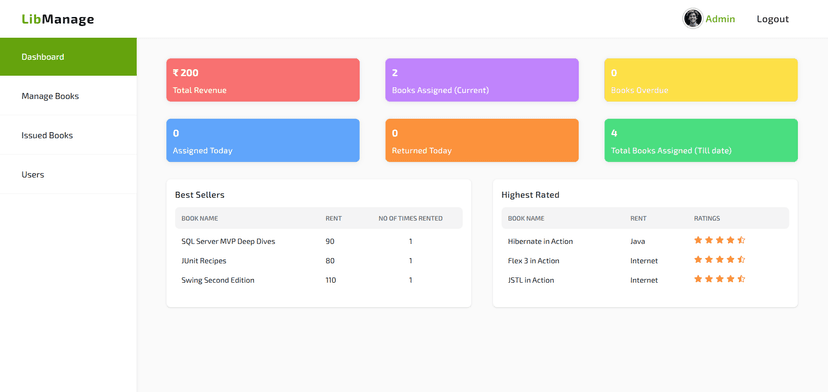
Task: Click the ₹ 200 revenue amount
Action: (x=185, y=73)
